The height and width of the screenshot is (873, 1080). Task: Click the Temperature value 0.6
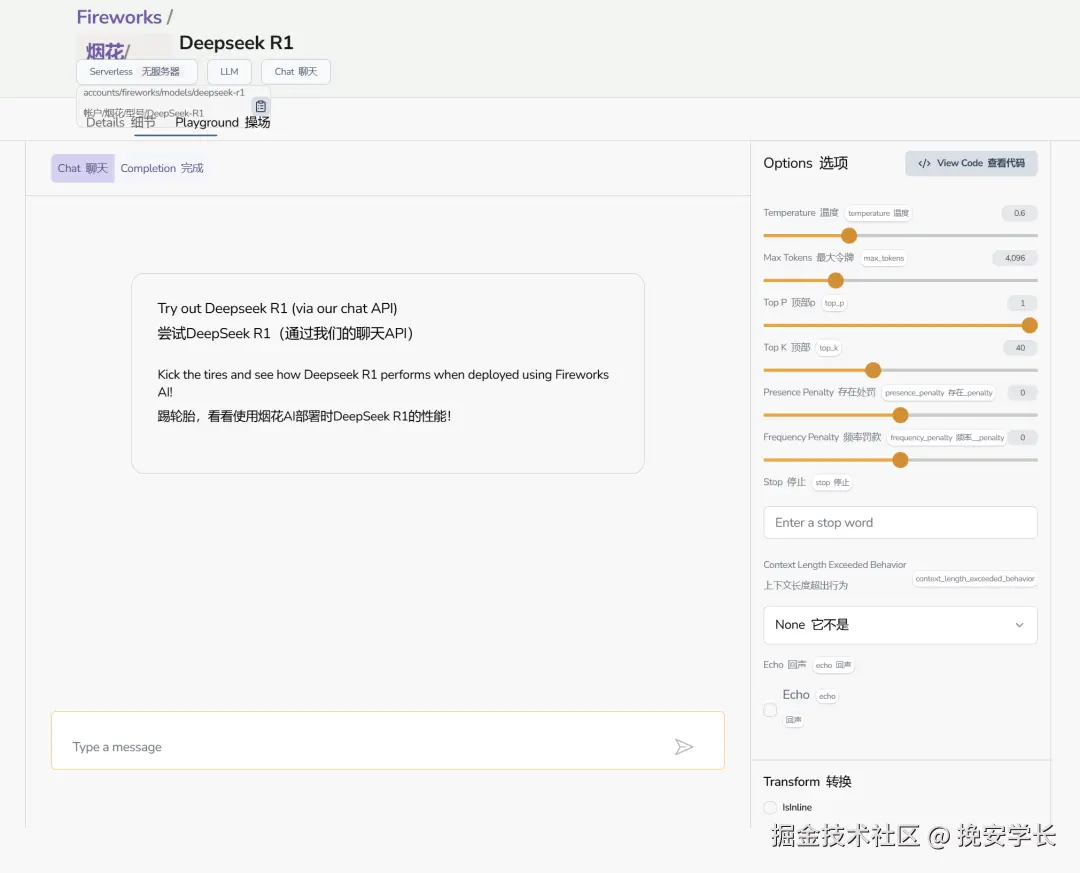click(x=1019, y=214)
